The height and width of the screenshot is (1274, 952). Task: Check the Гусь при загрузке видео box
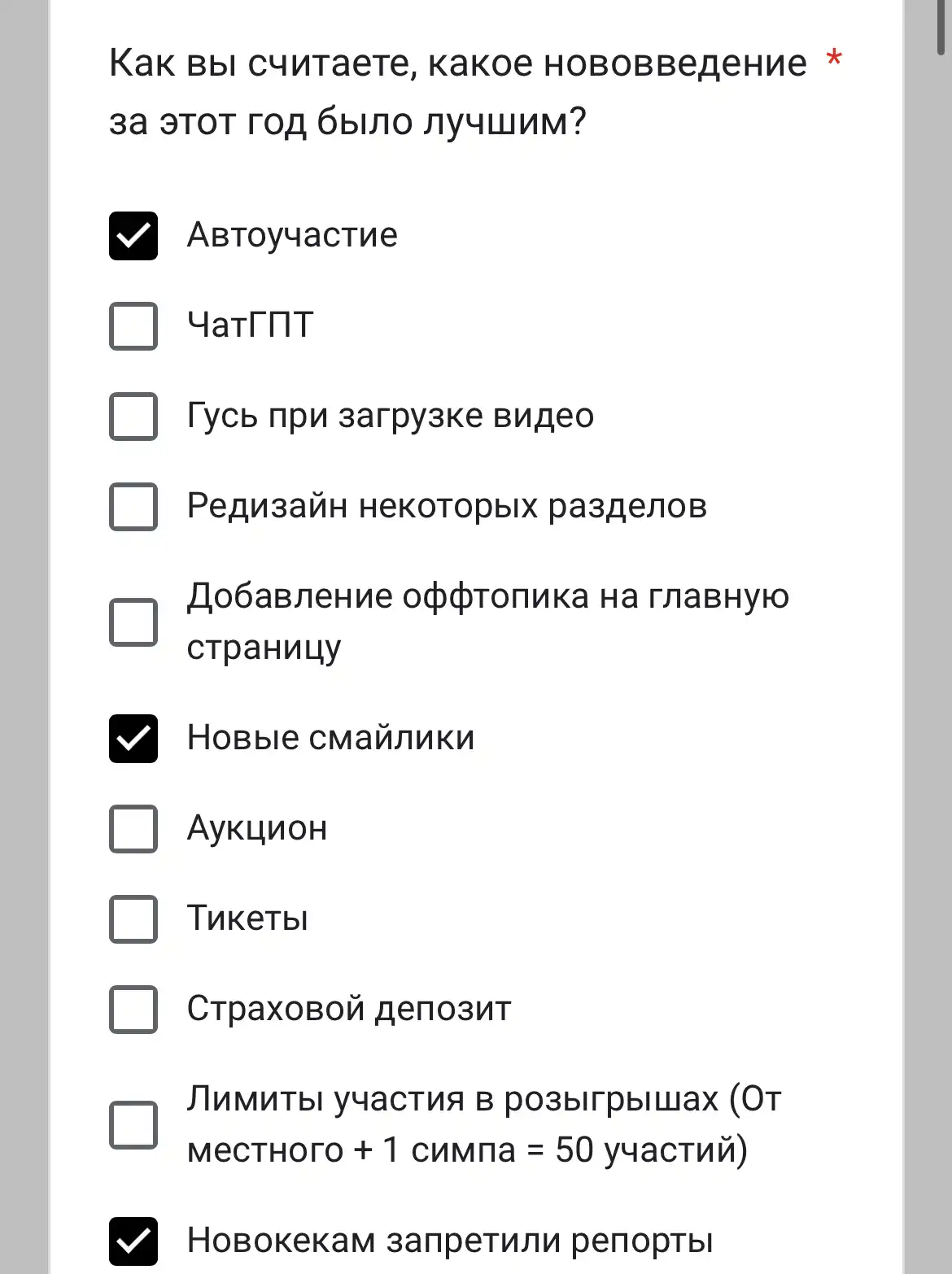click(133, 417)
